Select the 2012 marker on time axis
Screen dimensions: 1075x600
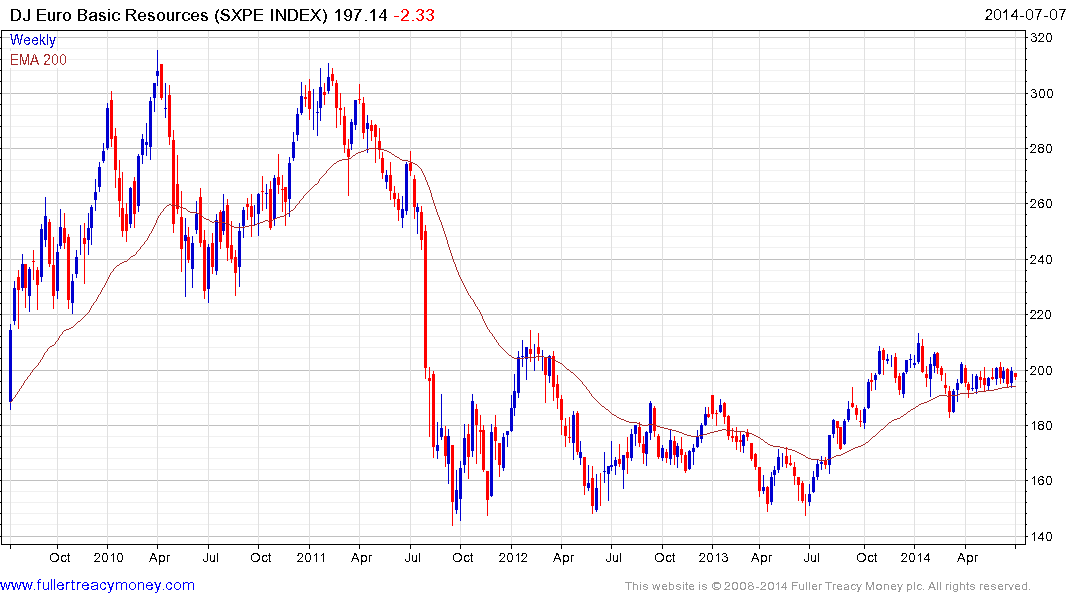(x=513, y=557)
